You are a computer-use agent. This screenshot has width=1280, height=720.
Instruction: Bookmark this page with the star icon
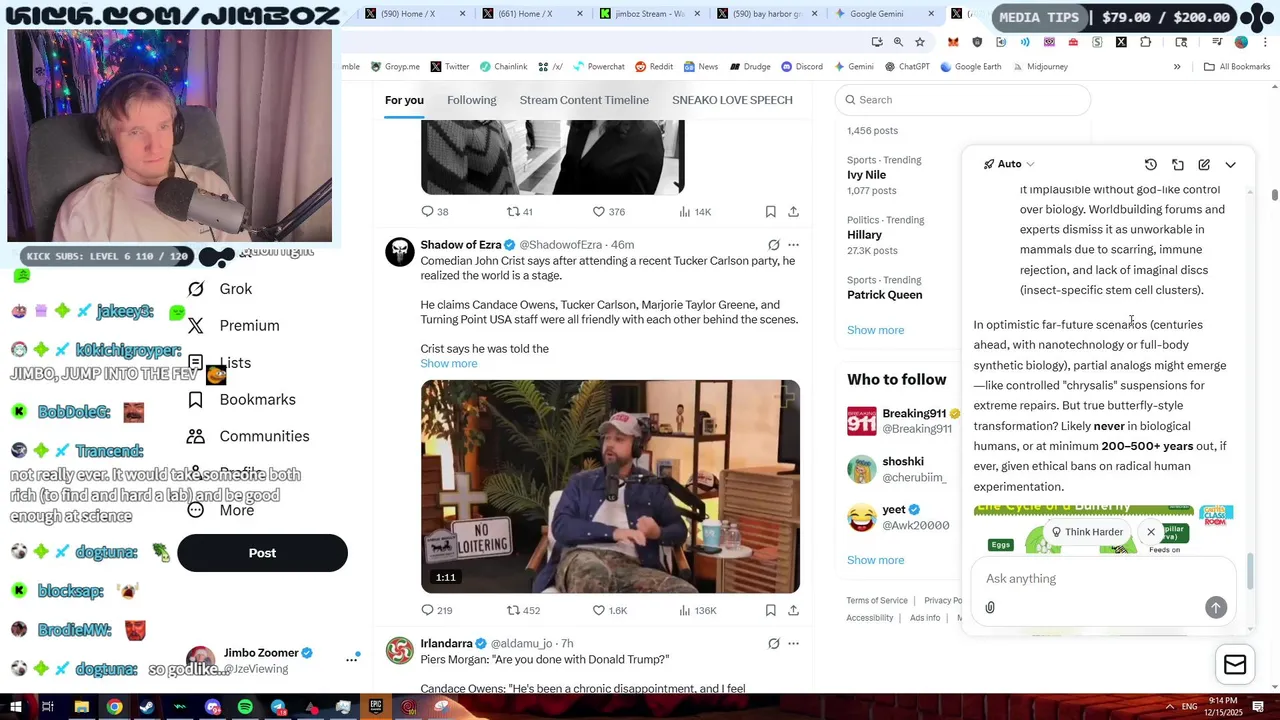[x=920, y=42]
